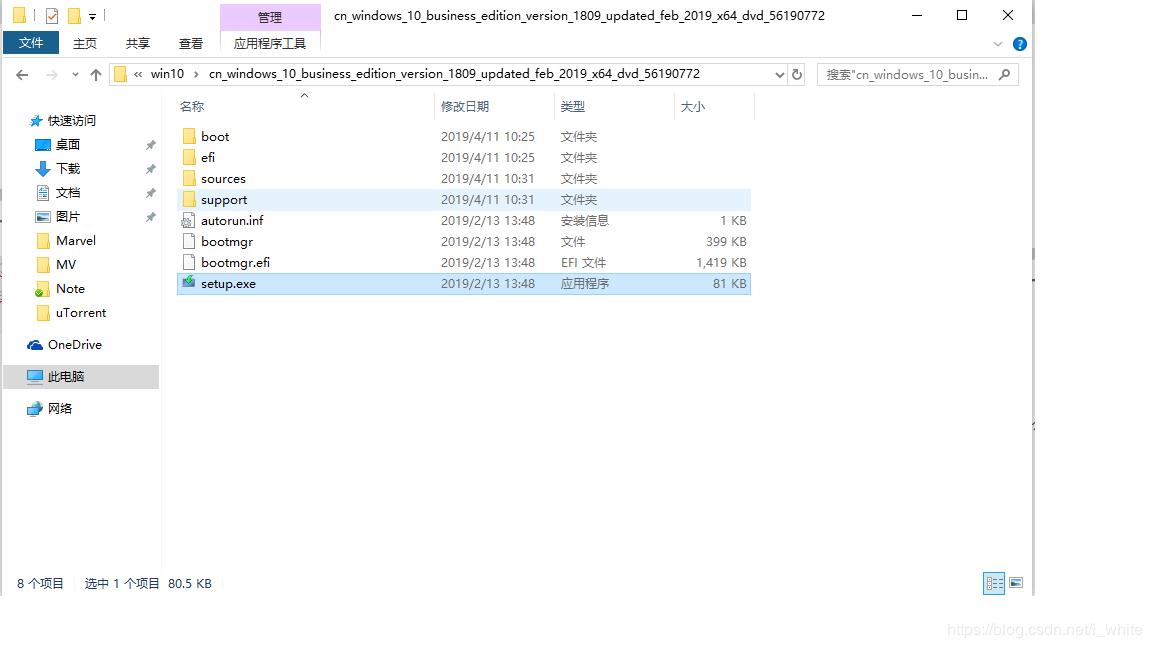
Task: Expand hidden path with the double chevron
Action: coord(138,74)
